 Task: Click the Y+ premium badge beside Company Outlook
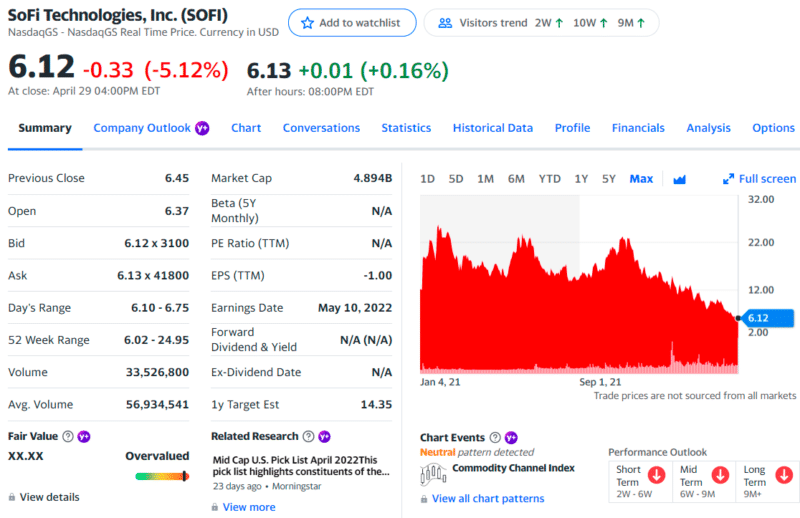coord(203,128)
